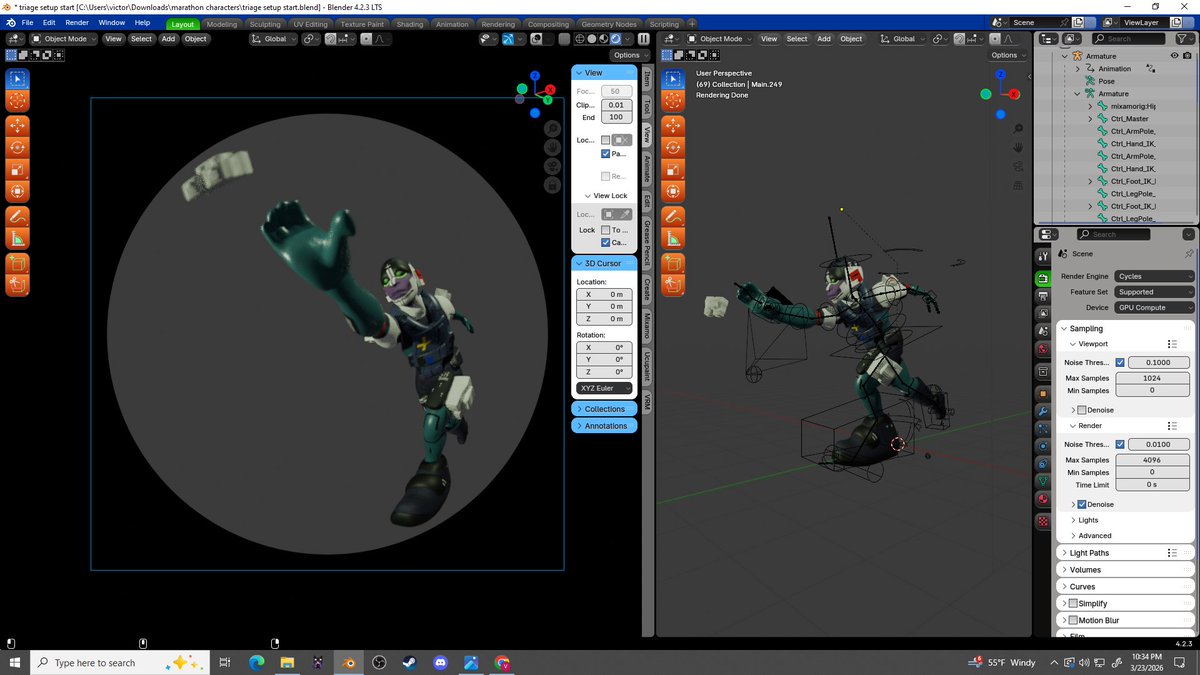The width and height of the screenshot is (1200, 675).
Task: Toggle Lock To 3D Cursor checkbox
Action: pyautogui.click(x=606, y=230)
